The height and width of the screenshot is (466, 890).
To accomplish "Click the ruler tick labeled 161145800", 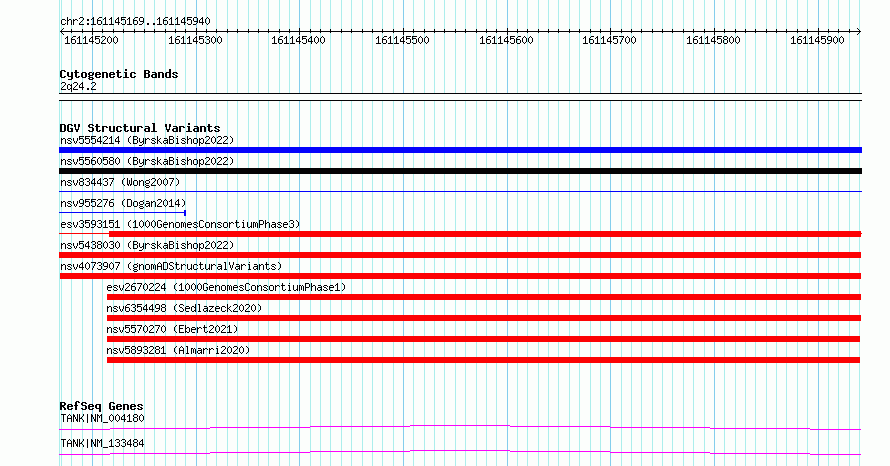I will click(713, 40).
